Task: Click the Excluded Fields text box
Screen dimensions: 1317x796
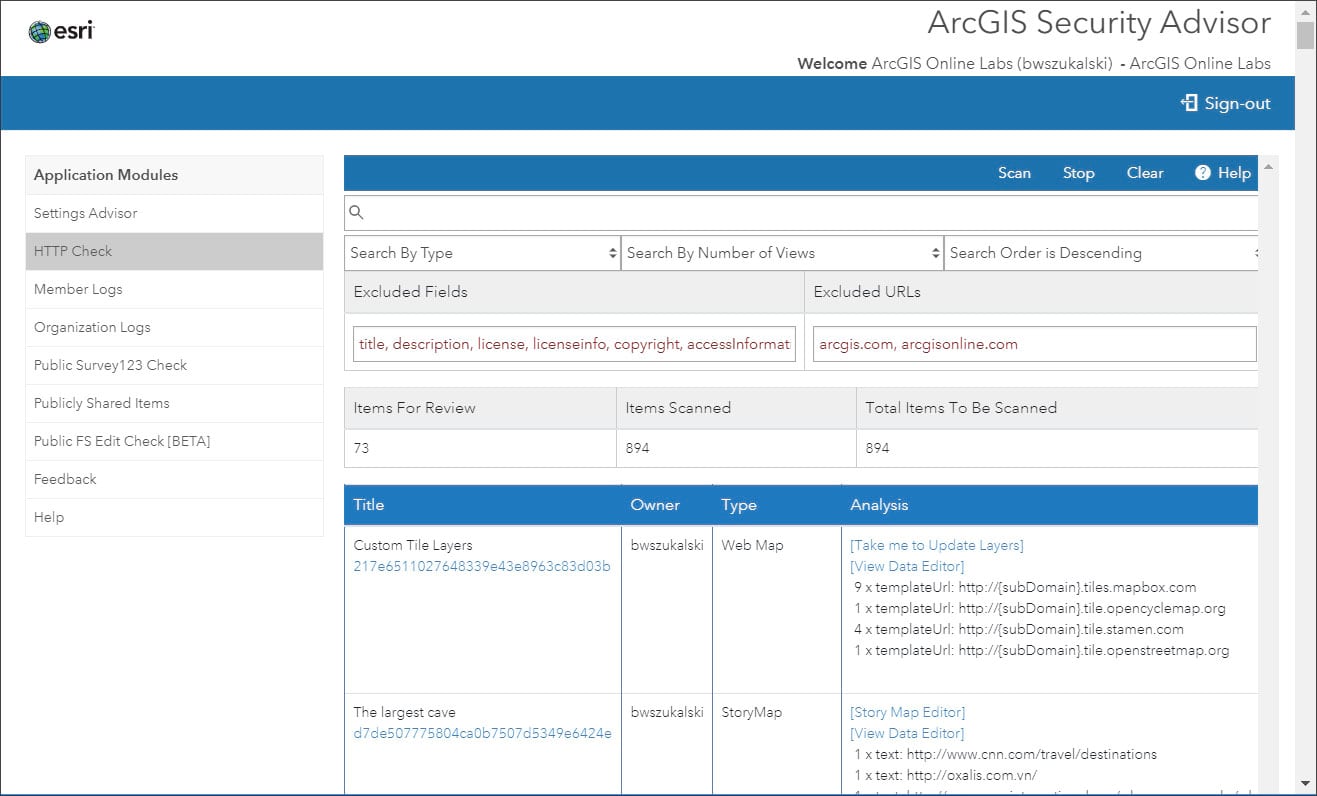Action: pyautogui.click(x=574, y=344)
